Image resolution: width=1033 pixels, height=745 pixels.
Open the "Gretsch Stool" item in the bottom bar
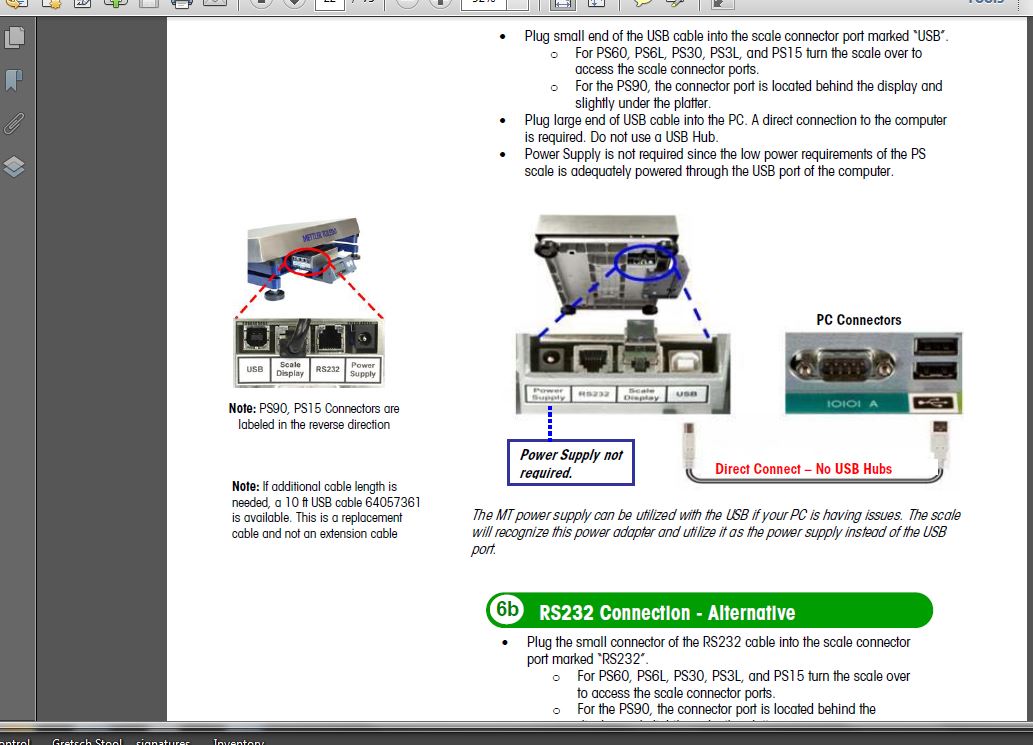(x=87, y=740)
